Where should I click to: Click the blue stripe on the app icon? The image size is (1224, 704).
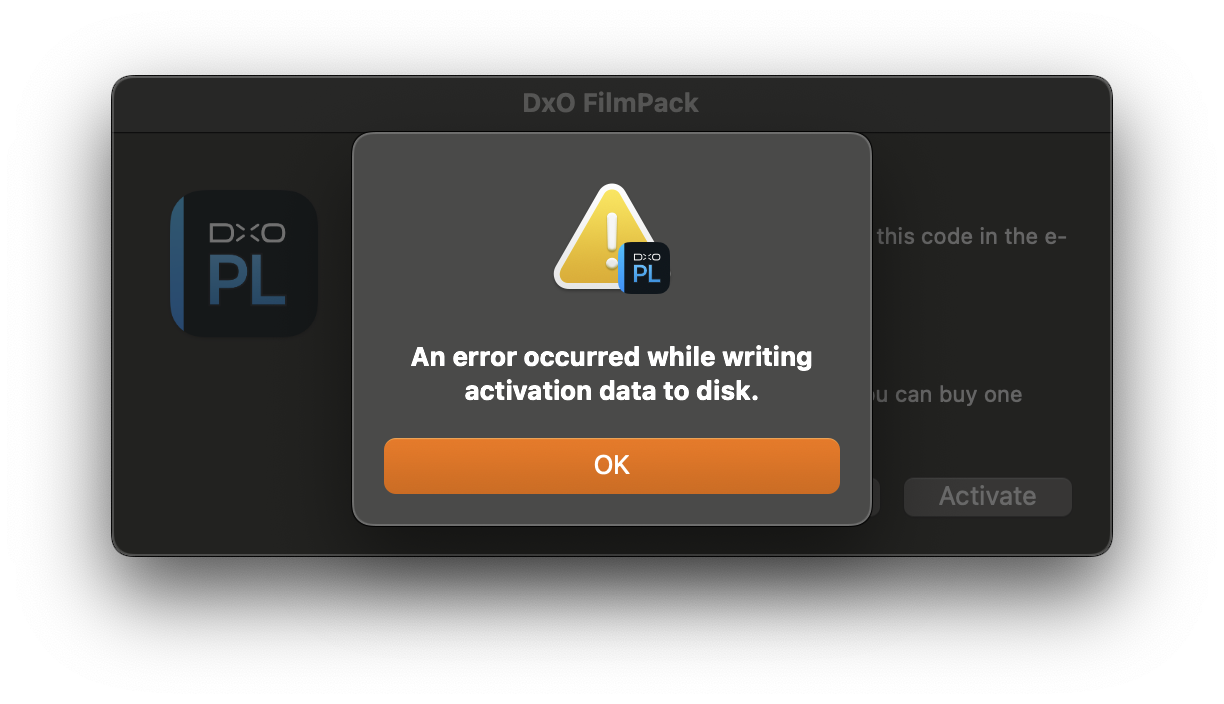point(178,264)
